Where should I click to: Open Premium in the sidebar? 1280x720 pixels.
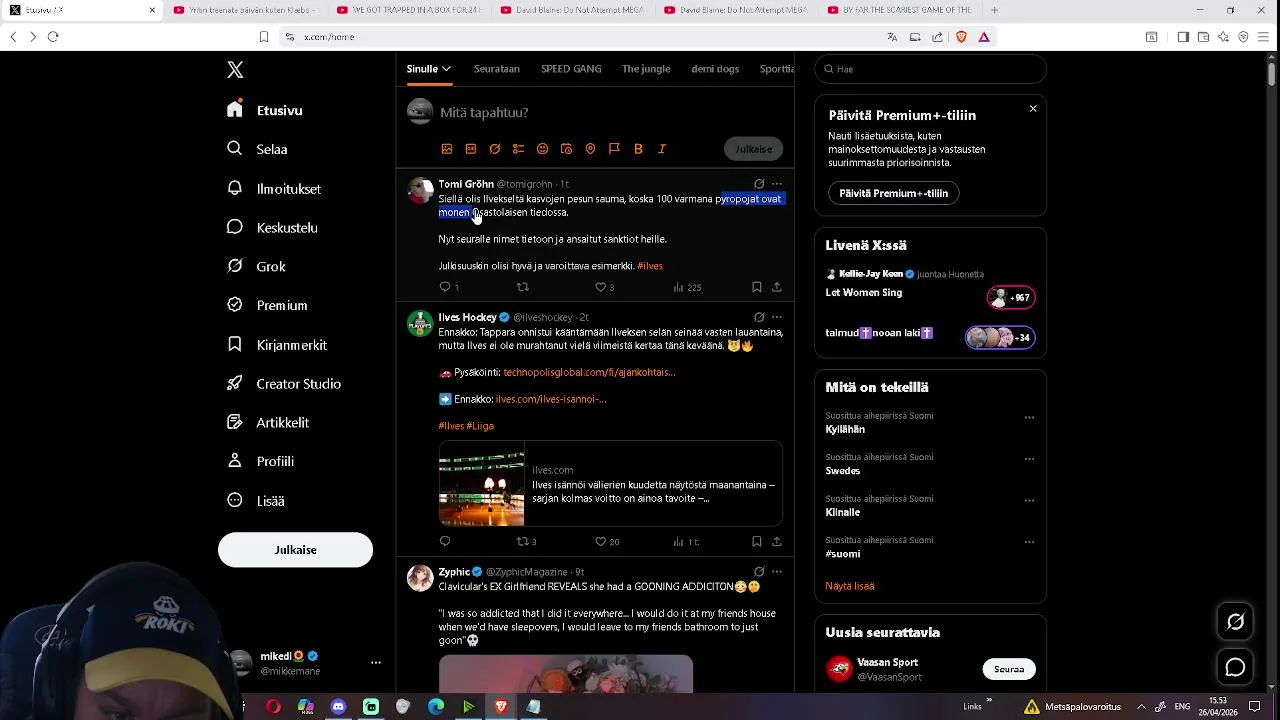coord(267,305)
